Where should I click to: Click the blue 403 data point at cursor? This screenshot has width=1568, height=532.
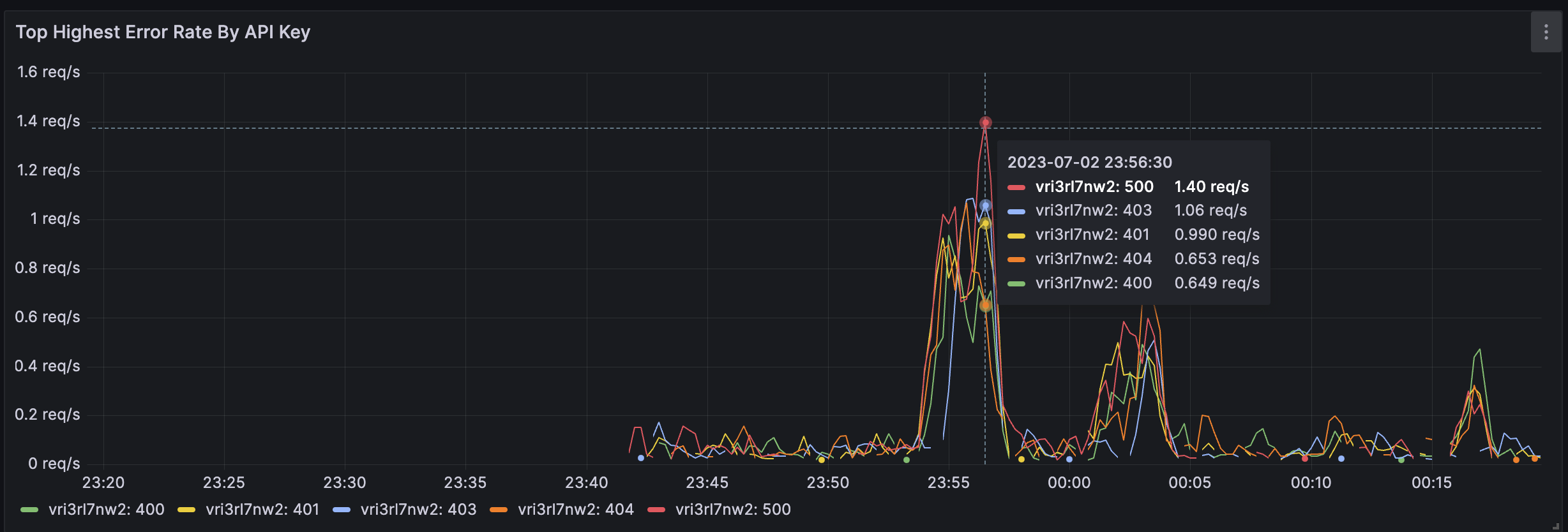[986, 205]
